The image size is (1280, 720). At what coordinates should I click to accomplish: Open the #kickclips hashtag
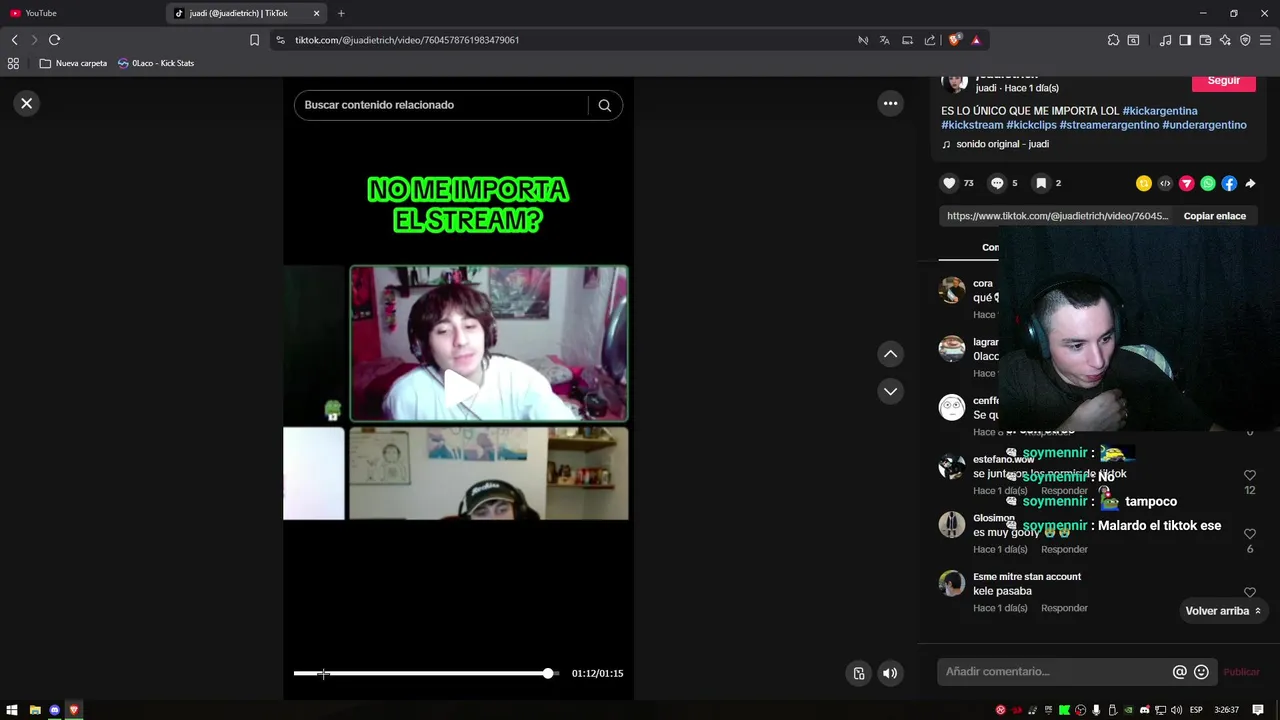click(1031, 125)
